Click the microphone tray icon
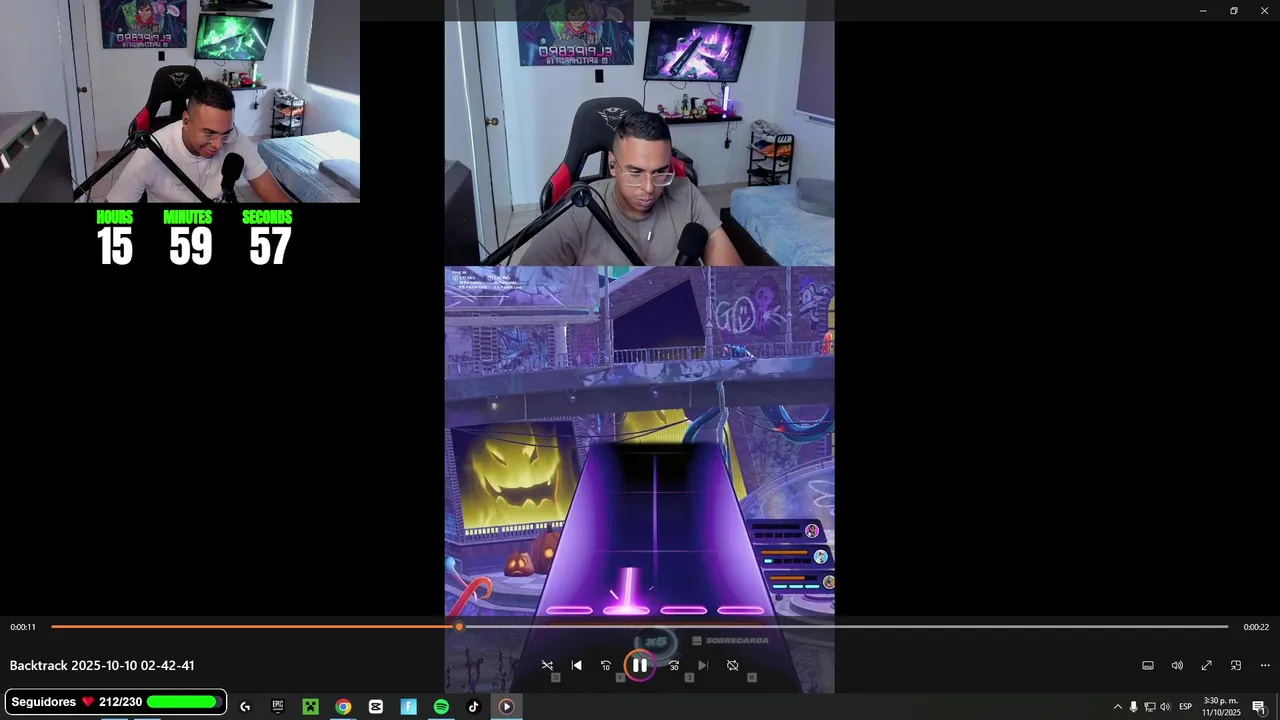The image size is (1280, 720). [1133, 707]
